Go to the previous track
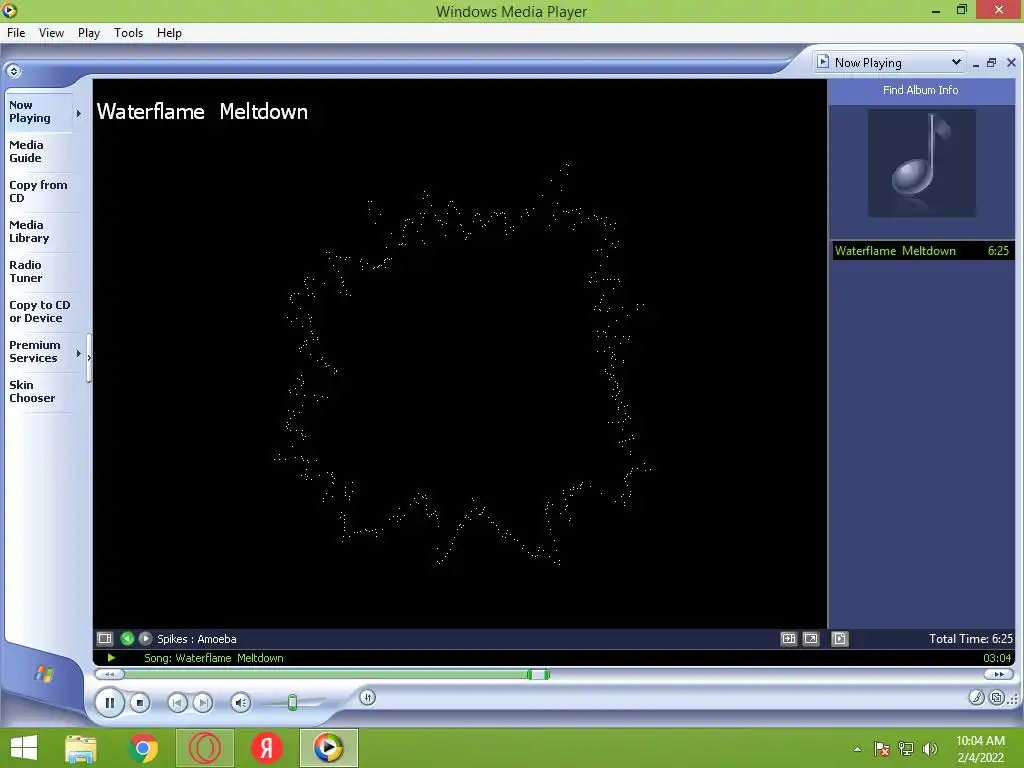 177,703
